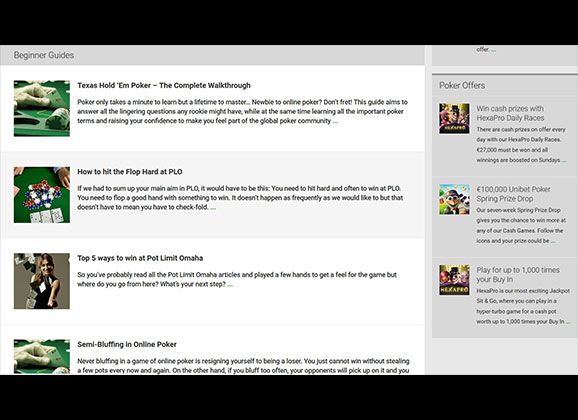Viewport: 578px width, 420px height.
Task: Click the Spring Prize Drop penguin icon
Action: point(454,199)
